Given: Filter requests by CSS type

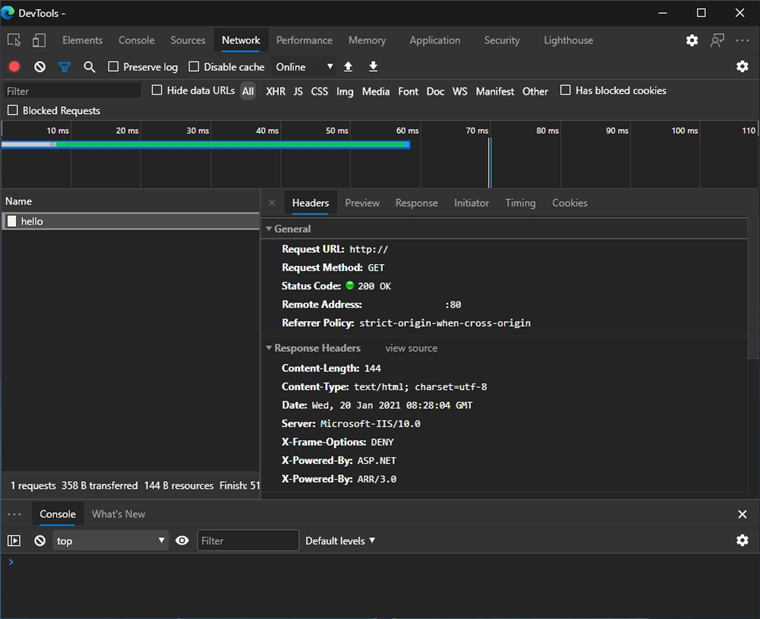Looking at the screenshot, I should coord(319,91).
